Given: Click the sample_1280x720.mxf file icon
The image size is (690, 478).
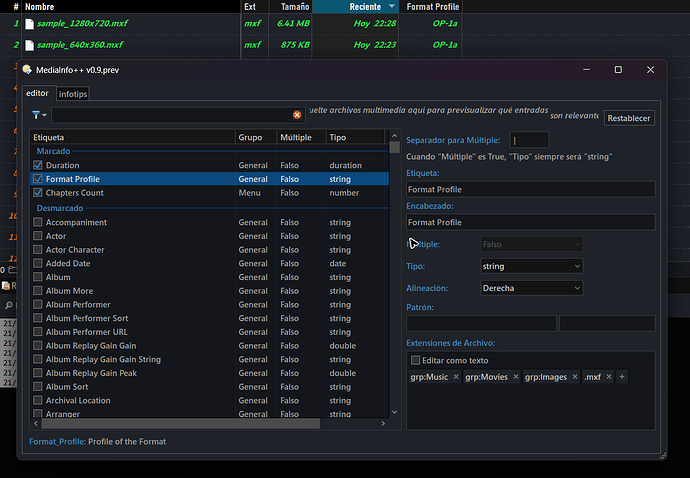Looking at the screenshot, I should 29,23.
